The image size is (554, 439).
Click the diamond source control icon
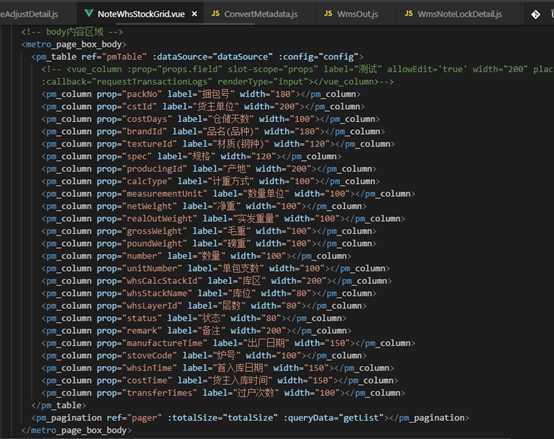pos(536,14)
